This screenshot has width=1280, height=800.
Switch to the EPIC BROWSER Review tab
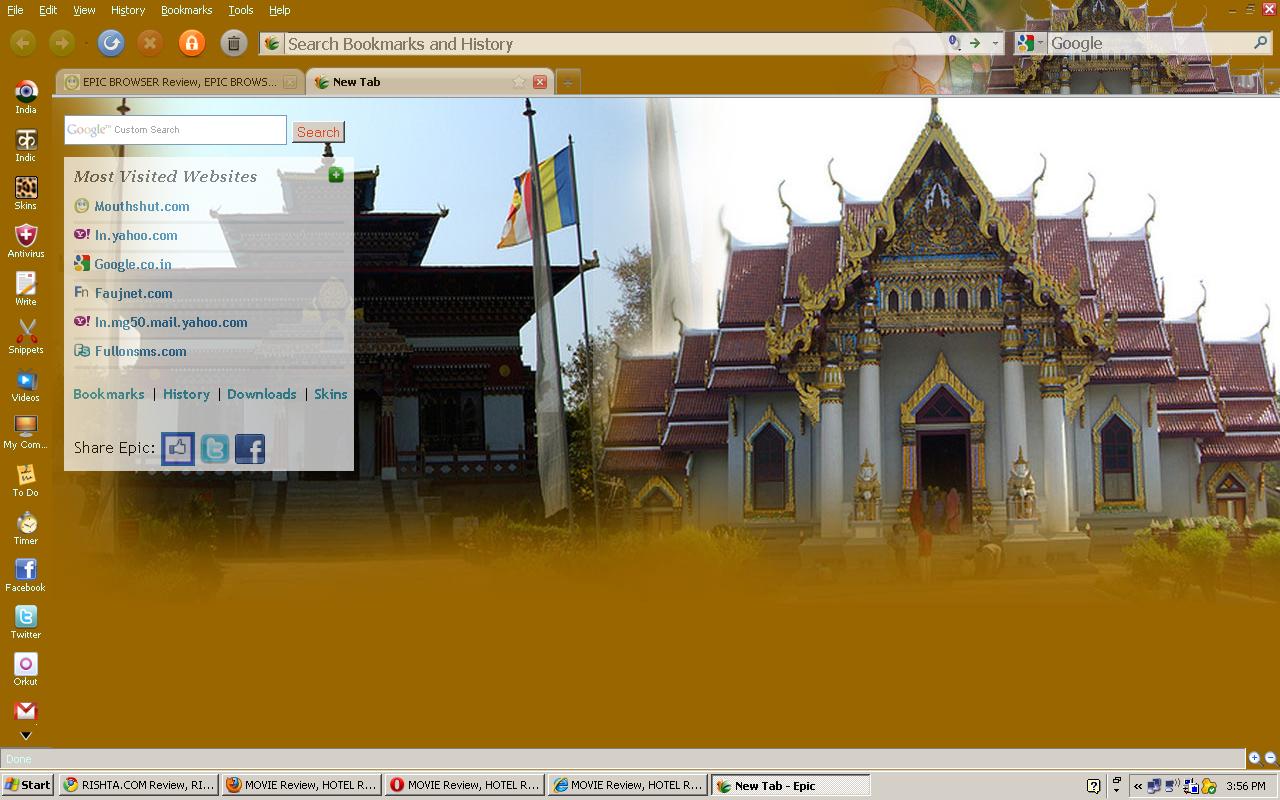(179, 82)
